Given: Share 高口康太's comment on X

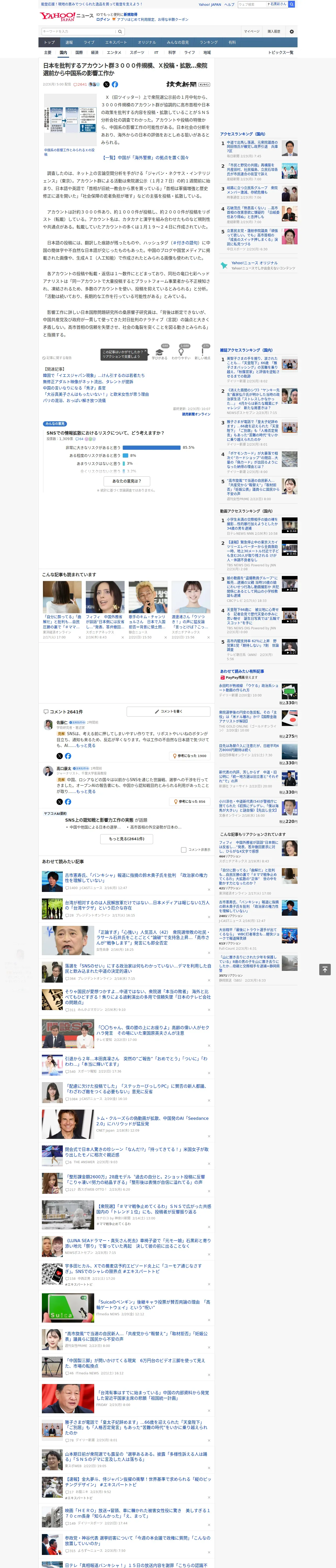Looking at the screenshot, I should point(60,802).
